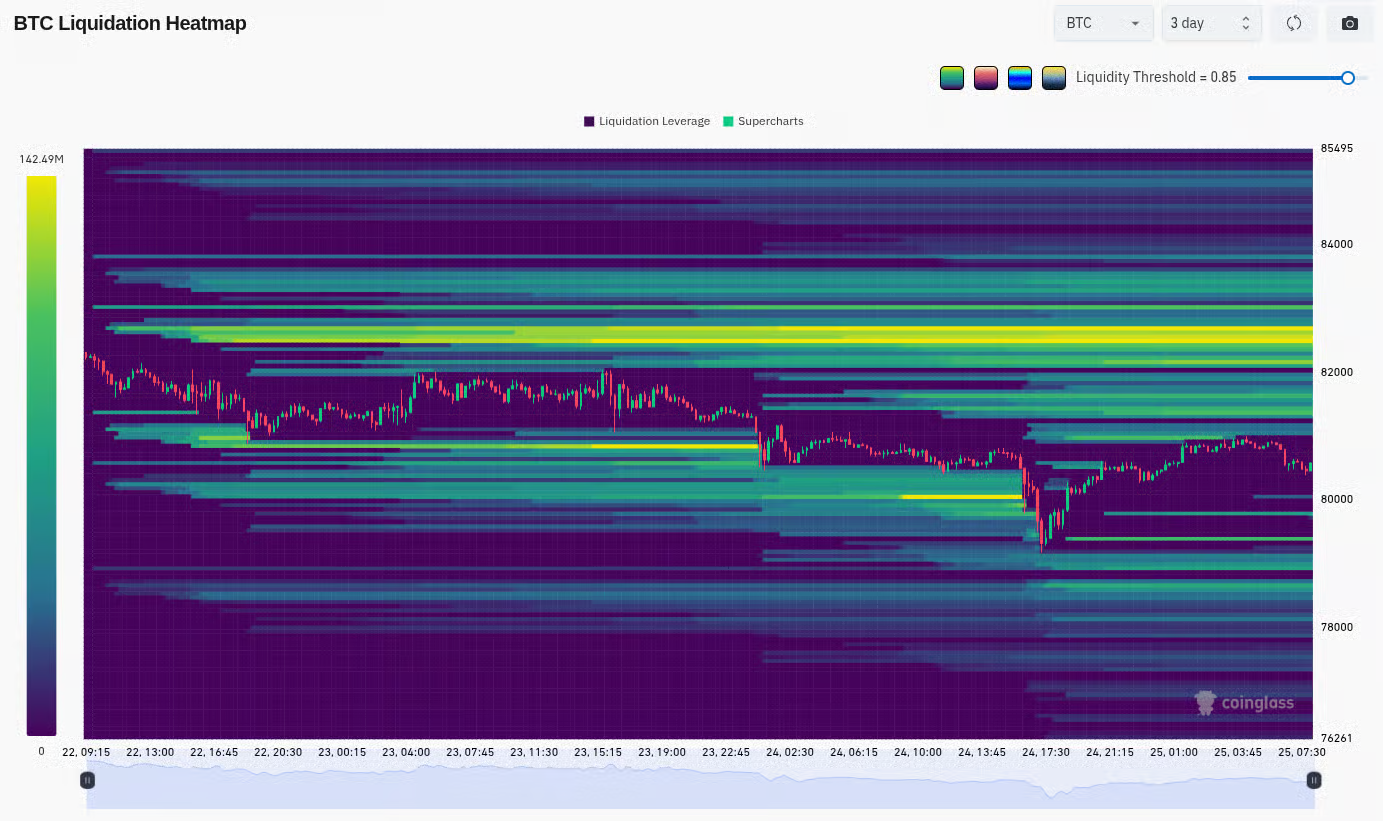This screenshot has height=821, width=1383.
Task: Click the 22, 16:45 time axis label
Action: coord(213,752)
